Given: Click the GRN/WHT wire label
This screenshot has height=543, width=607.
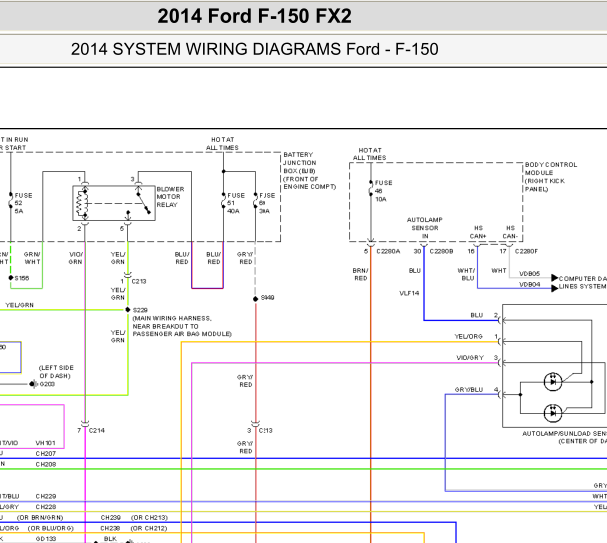Looking at the screenshot, I should point(32,258).
